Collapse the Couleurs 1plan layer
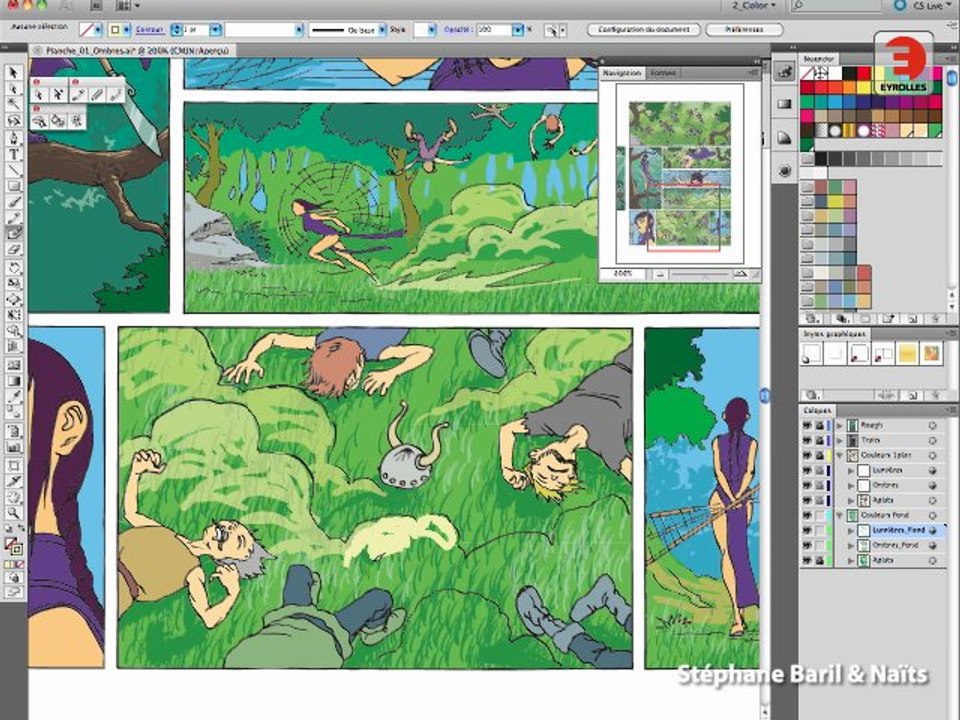Image resolution: width=960 pixels, height=720 pixels. pos(839,456)
